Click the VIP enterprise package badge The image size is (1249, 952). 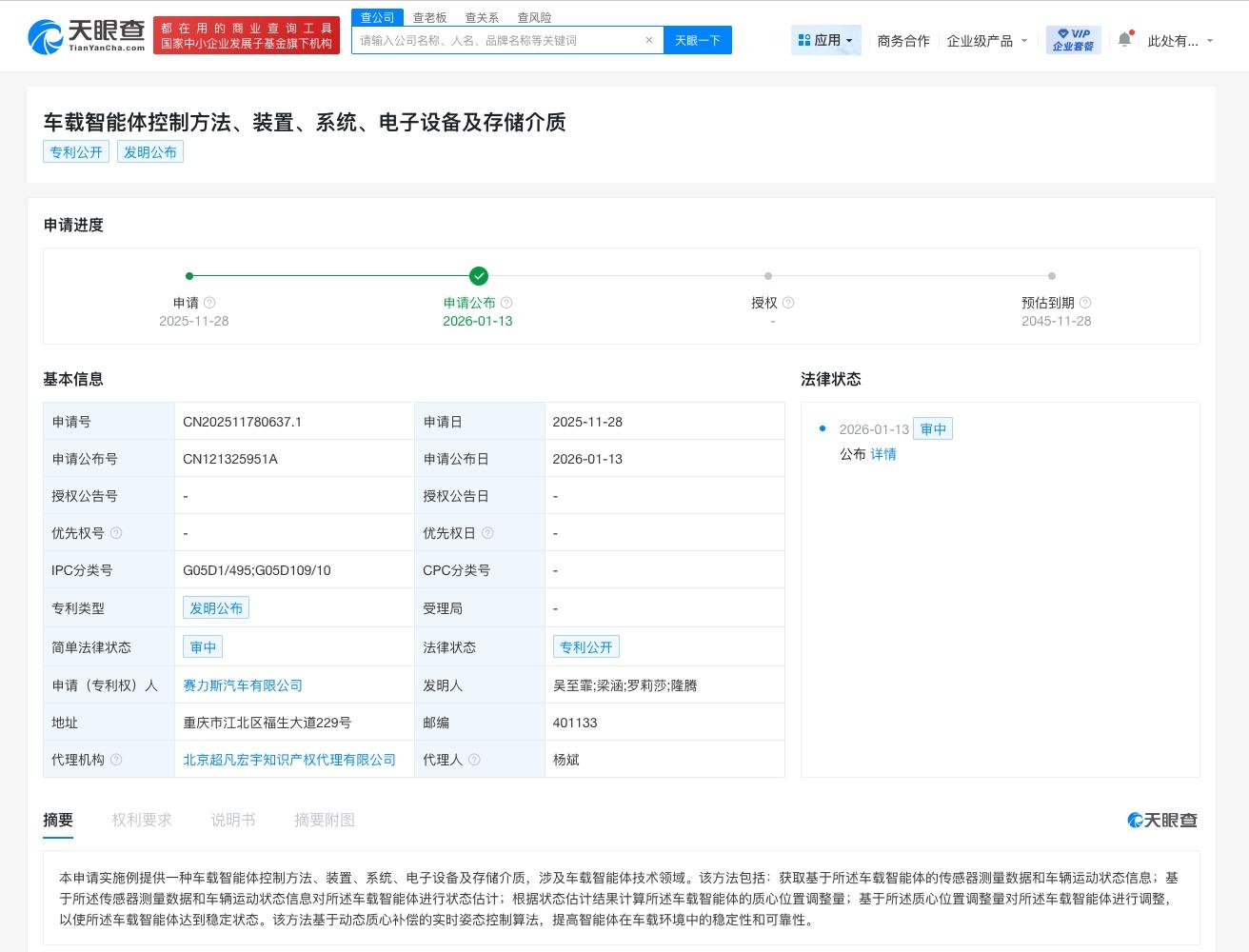point(1073,40)
